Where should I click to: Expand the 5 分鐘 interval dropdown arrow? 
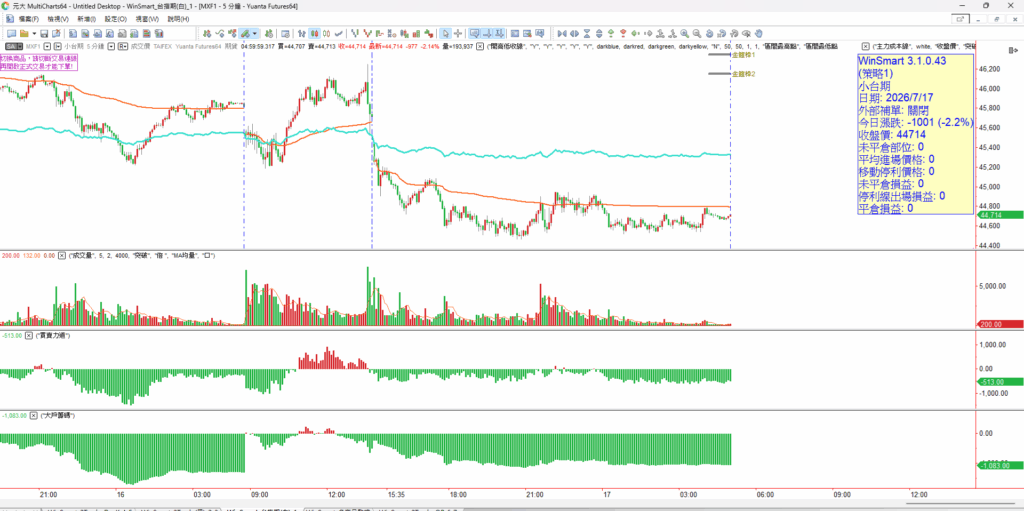(x=112, y=46)
